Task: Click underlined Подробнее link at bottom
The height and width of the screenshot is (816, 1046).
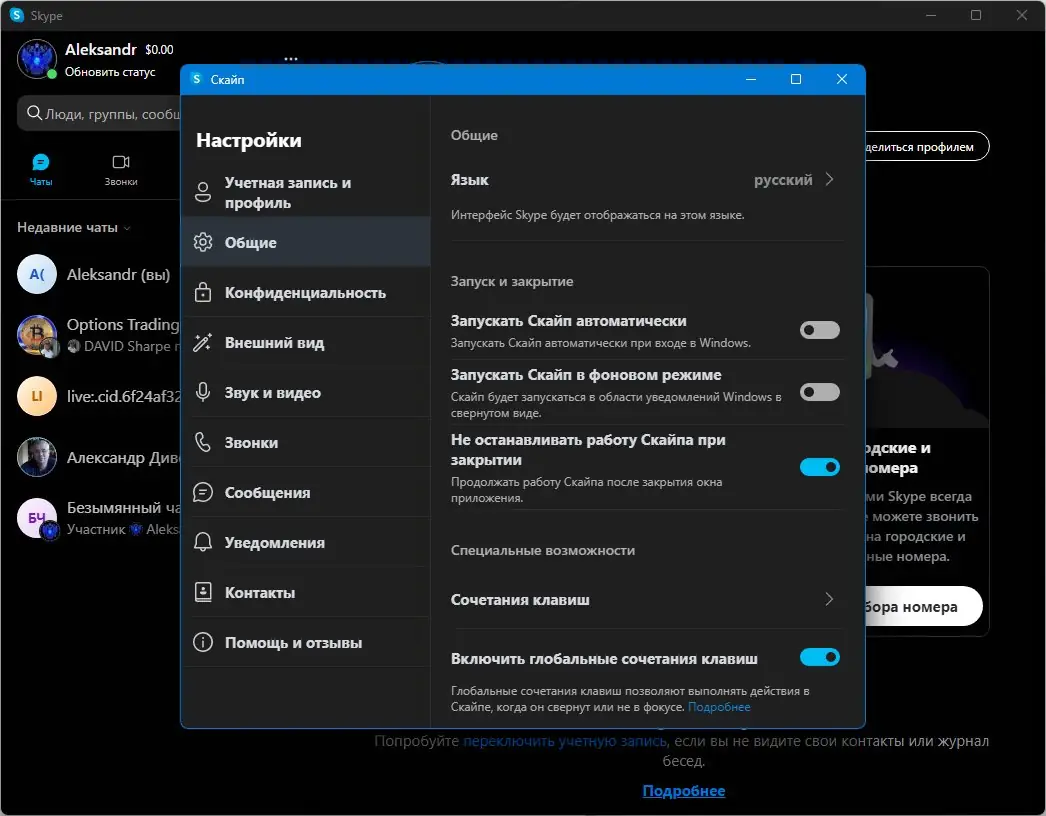Action: pyautogui.click(x=684, y=791)
